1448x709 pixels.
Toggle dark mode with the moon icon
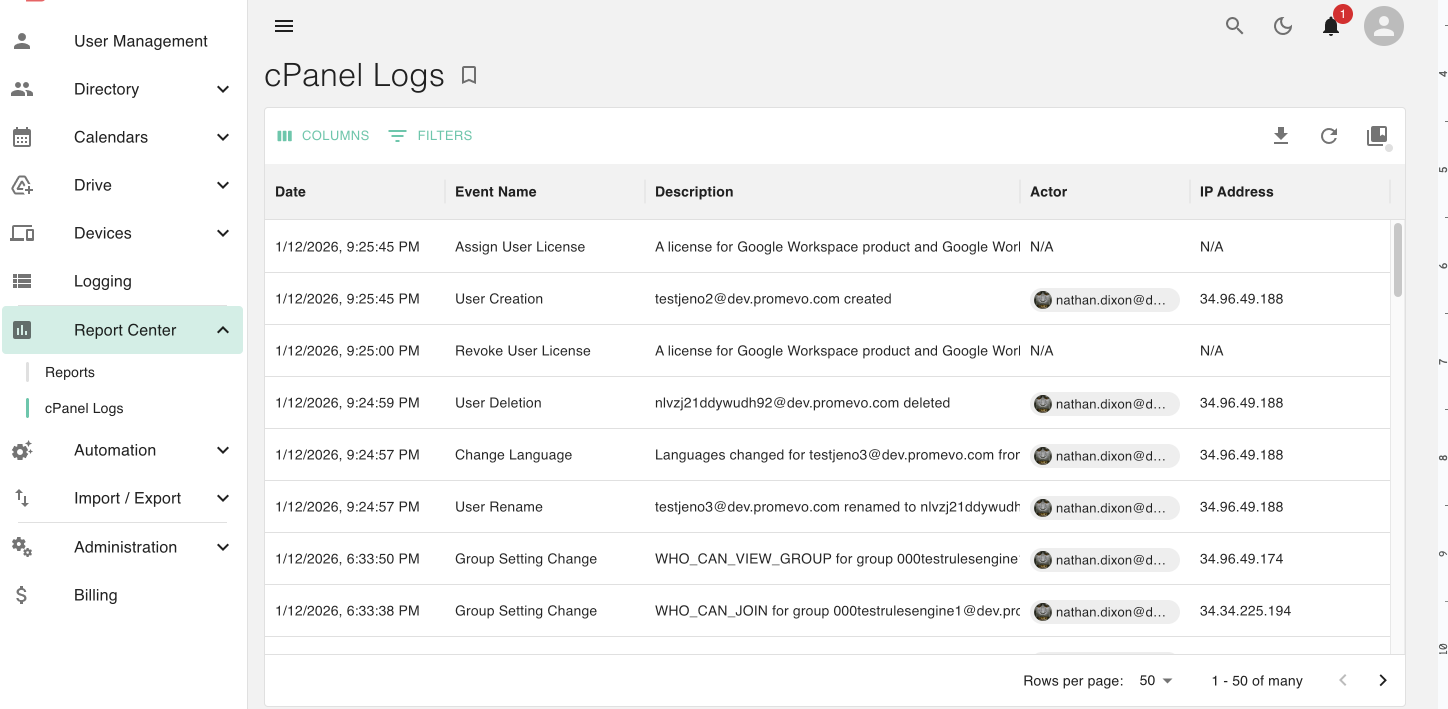[x=1283, y=26]
